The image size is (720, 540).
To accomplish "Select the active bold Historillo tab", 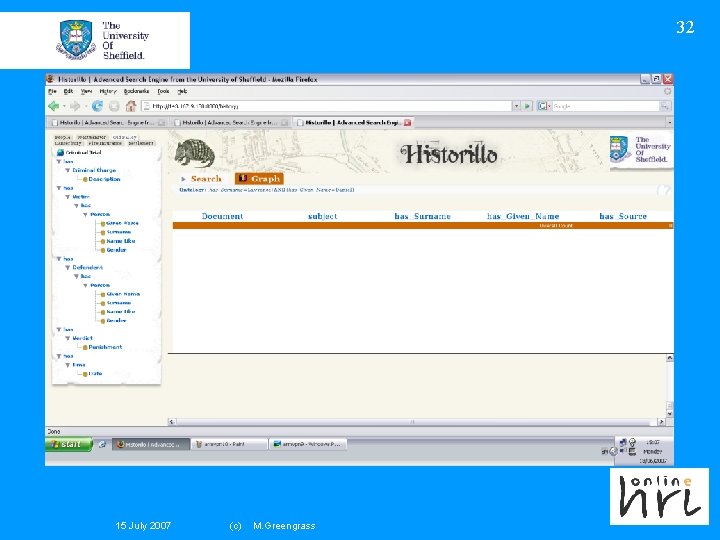I will click(x=354, y=123).
